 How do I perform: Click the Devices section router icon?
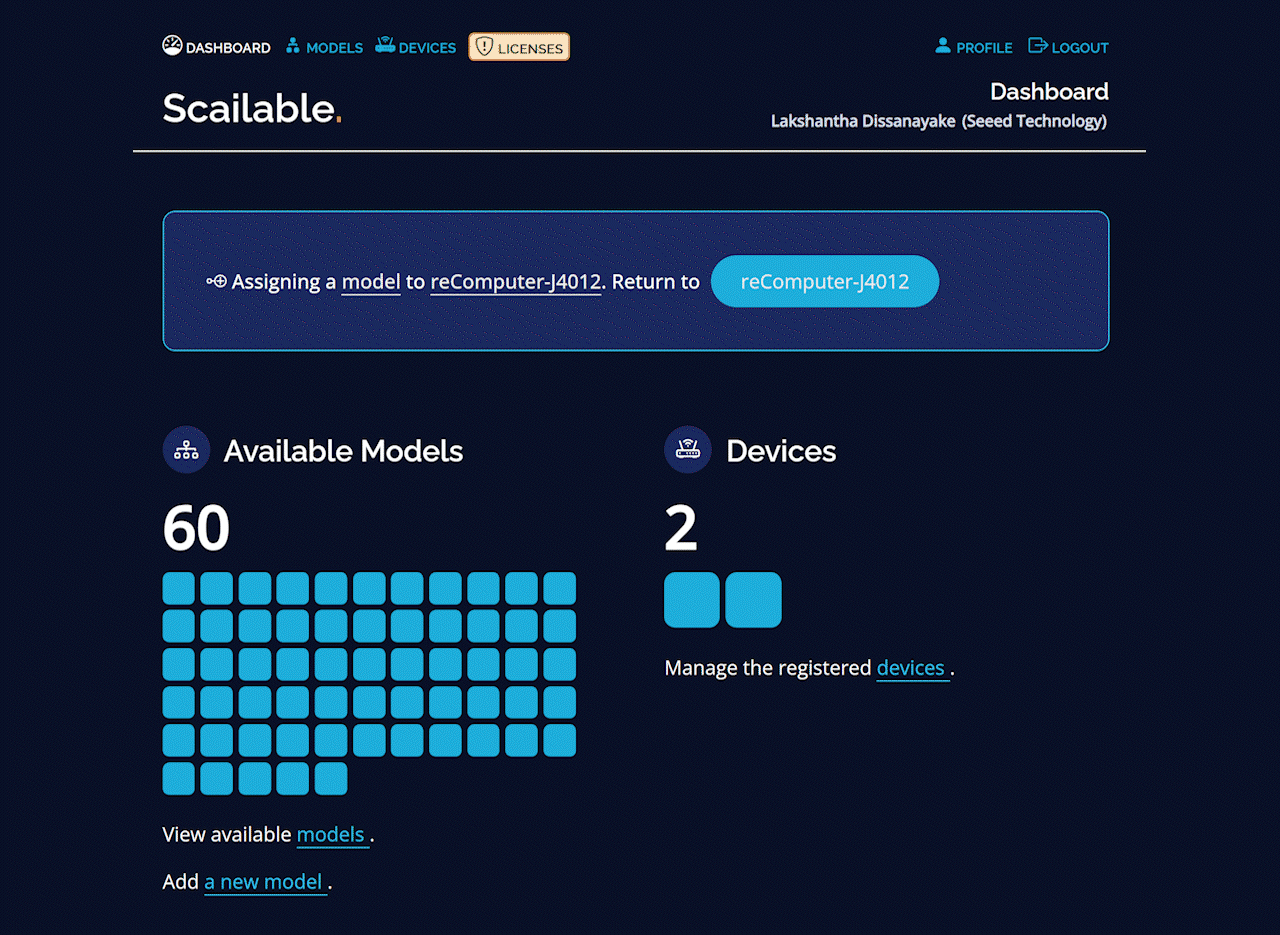[x=688, y=450]
